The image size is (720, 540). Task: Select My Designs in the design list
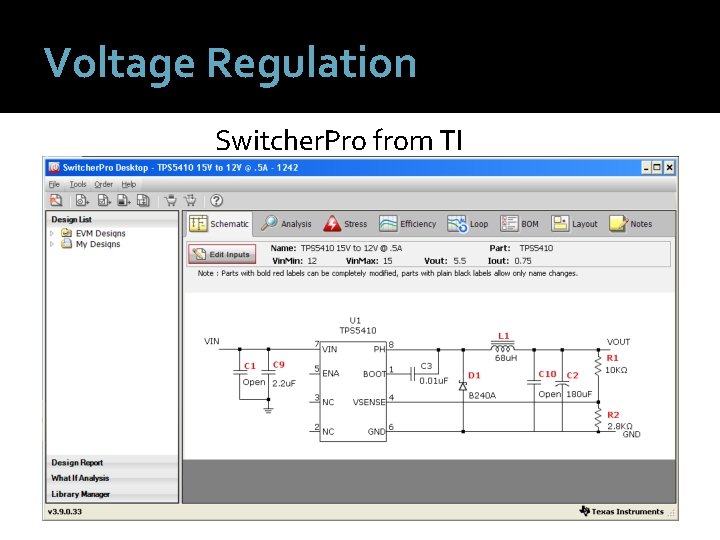[x=98, y=244]
